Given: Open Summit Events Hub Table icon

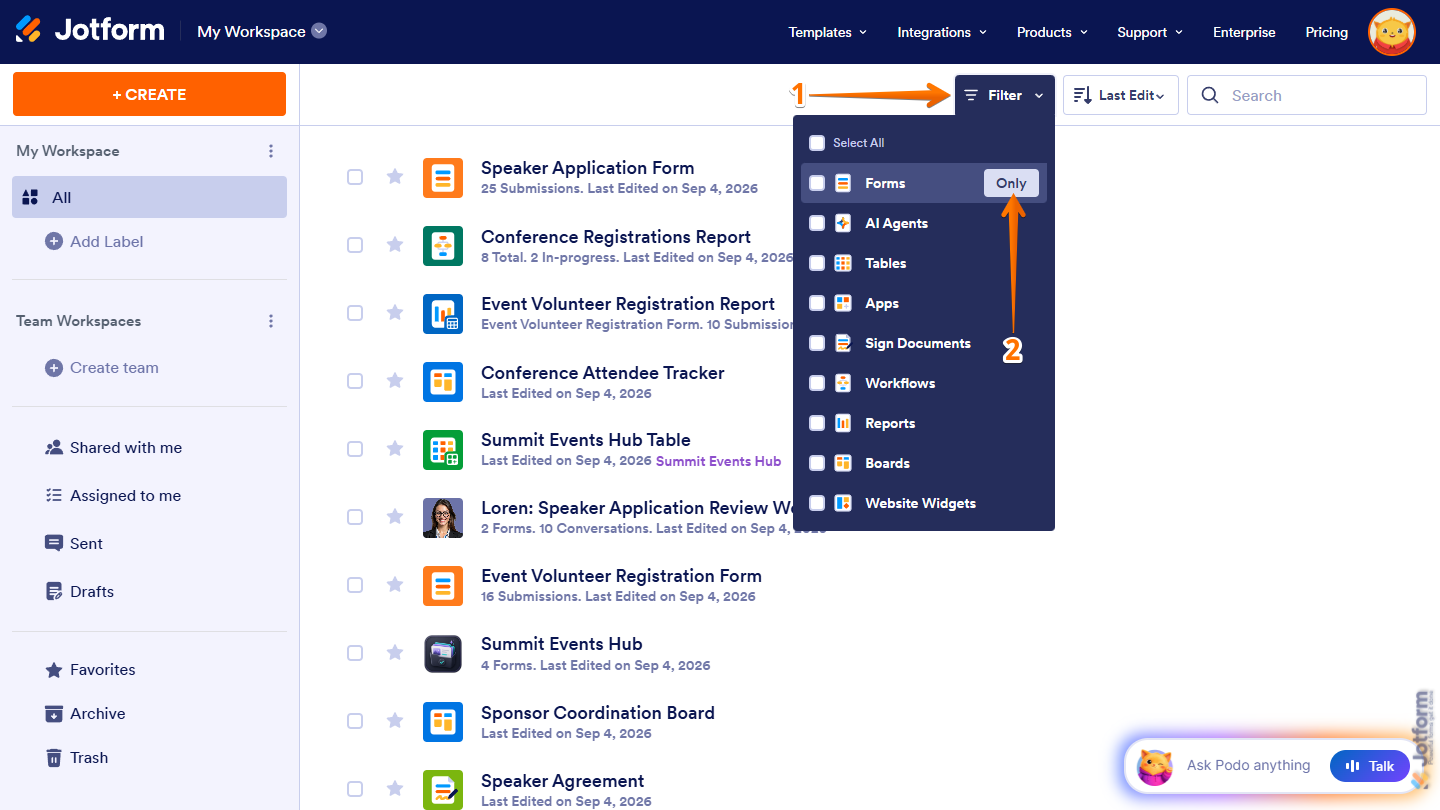Looking at the screenshot, I should 443,450.
